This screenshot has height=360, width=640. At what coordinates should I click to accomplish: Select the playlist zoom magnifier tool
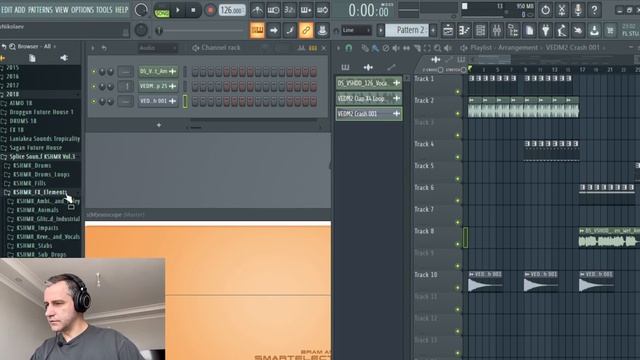pyautogui.click(x=437, y=48)
